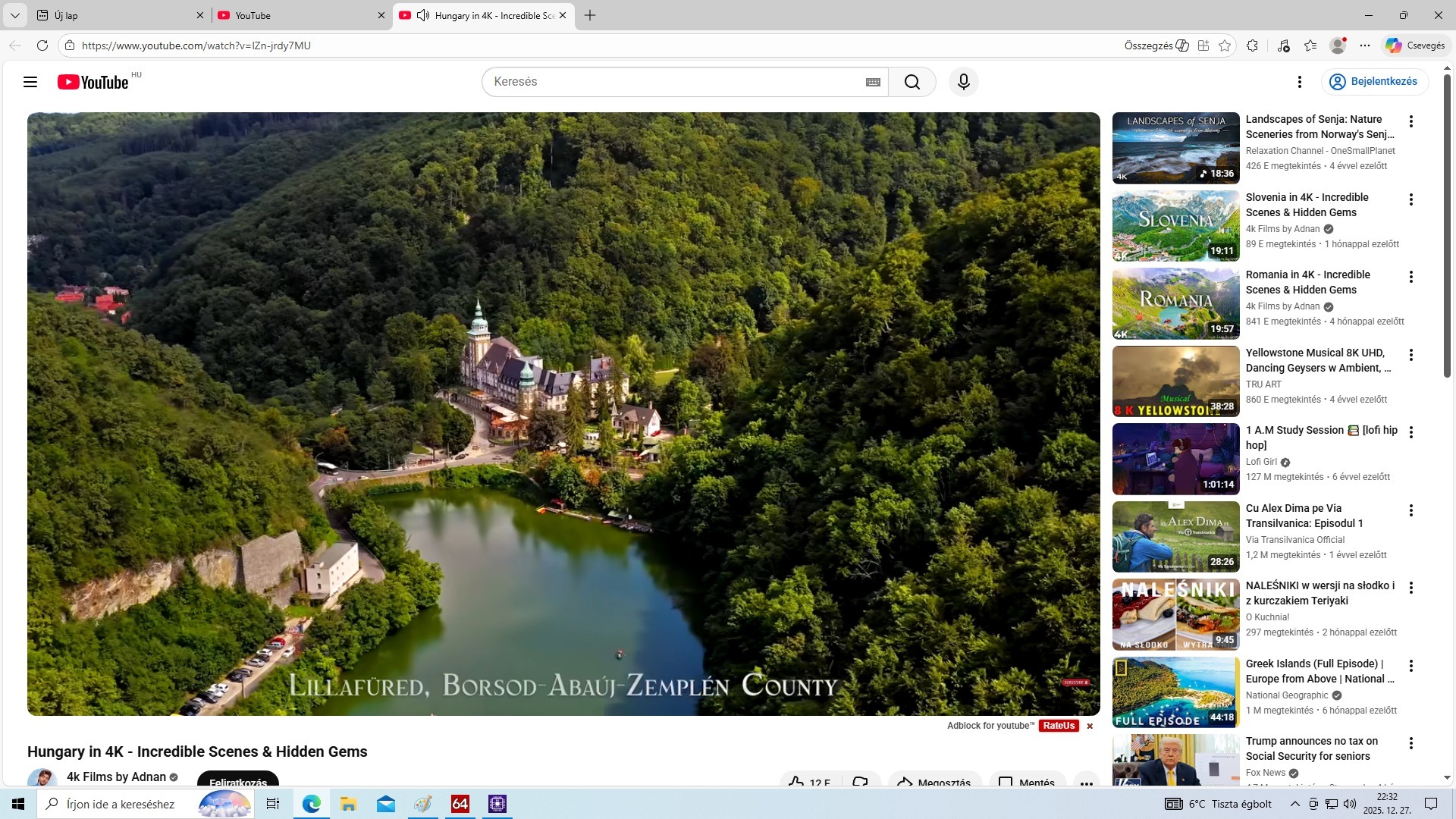Open options menu for Yellowstone Musical video
This screenshot has height=819, width=1456.
pyautogui.click(x=1411, y=355)
